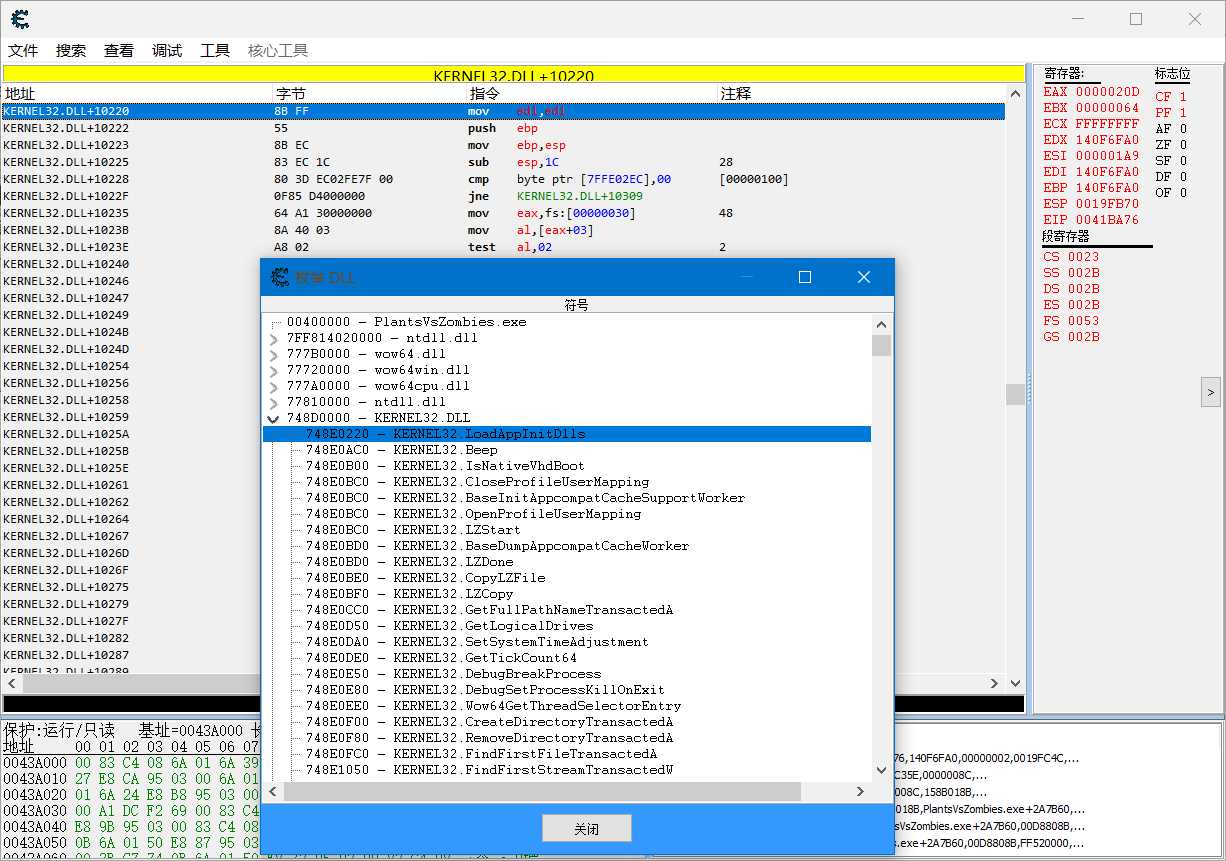Expand the 7FF814020000 ntdll.dll tree node
The width and height of the screenshot is (1226, 861).
[x=275, y=339]
